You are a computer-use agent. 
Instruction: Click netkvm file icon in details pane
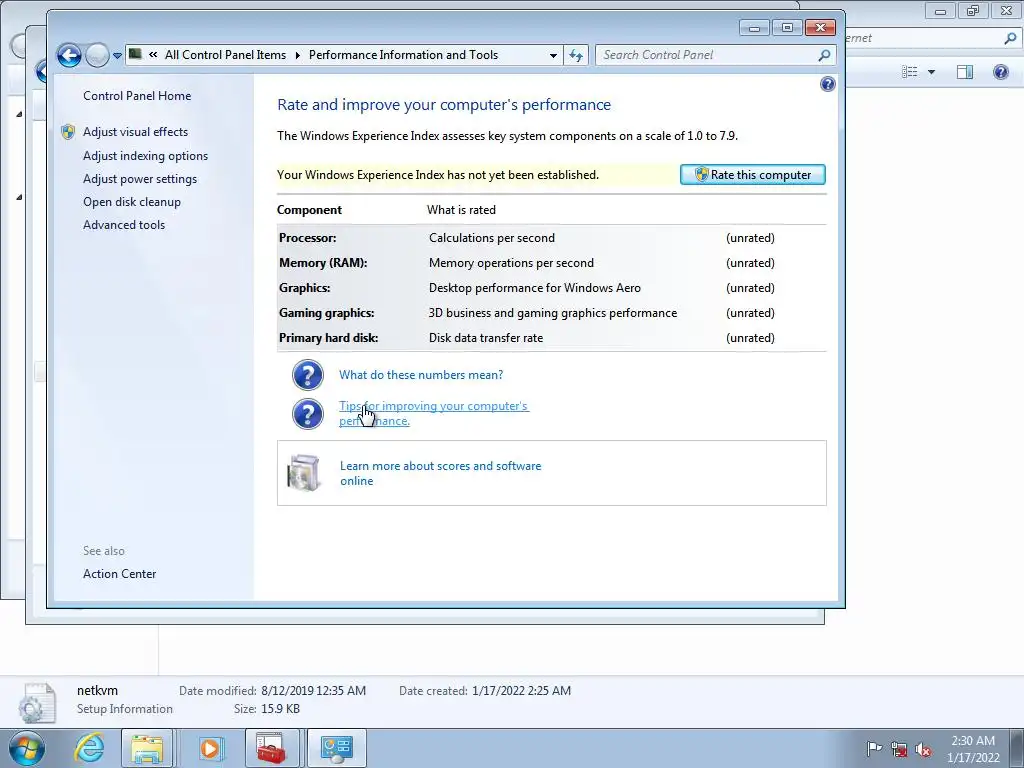click(37, 703)
